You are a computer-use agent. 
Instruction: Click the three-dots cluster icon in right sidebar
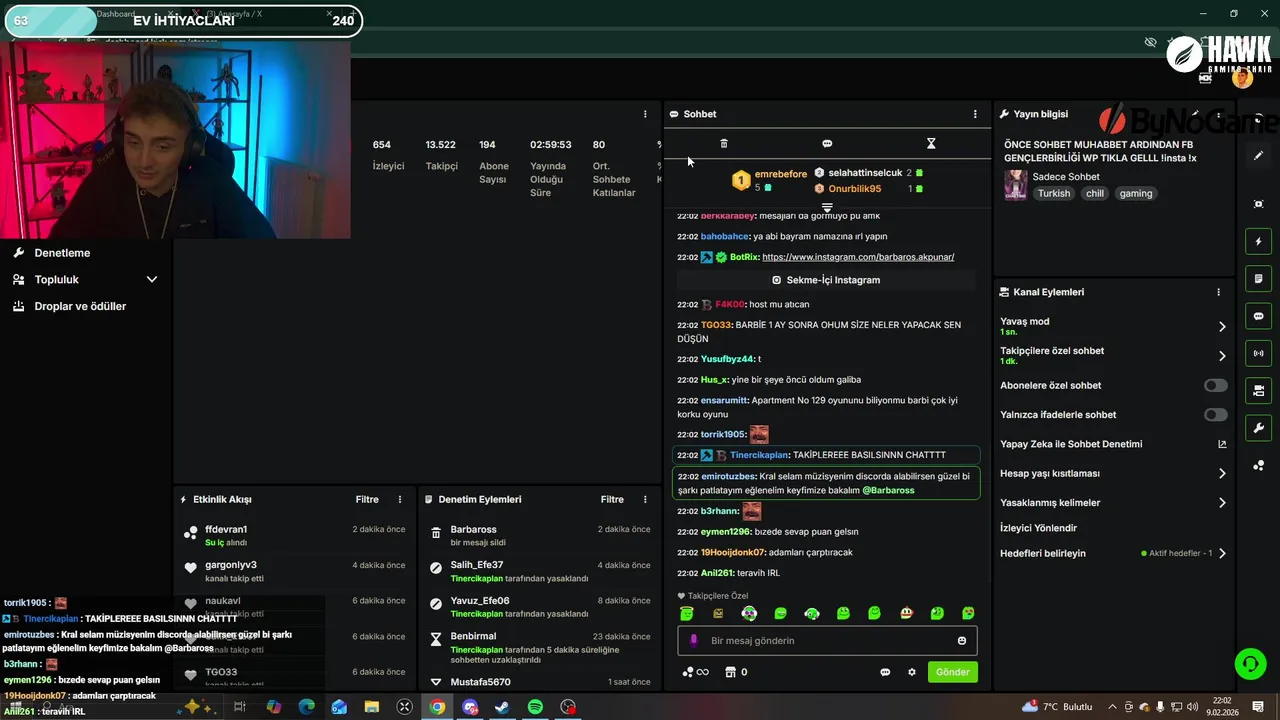click(x=1258, y=465)
